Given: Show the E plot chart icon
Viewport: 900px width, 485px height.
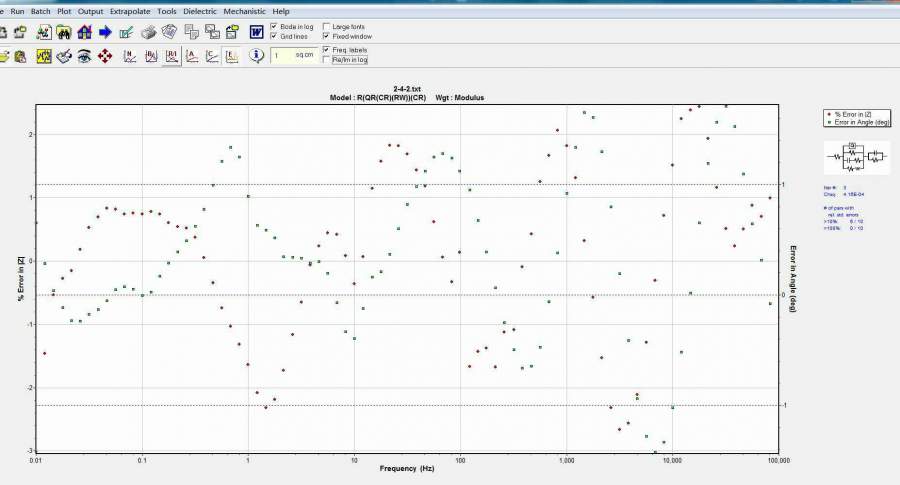Looking at the screenshot, I should point(232,56).
